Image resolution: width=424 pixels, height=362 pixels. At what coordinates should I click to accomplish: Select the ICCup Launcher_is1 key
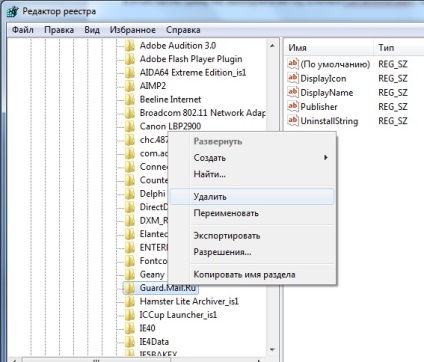tap(178, 315)
